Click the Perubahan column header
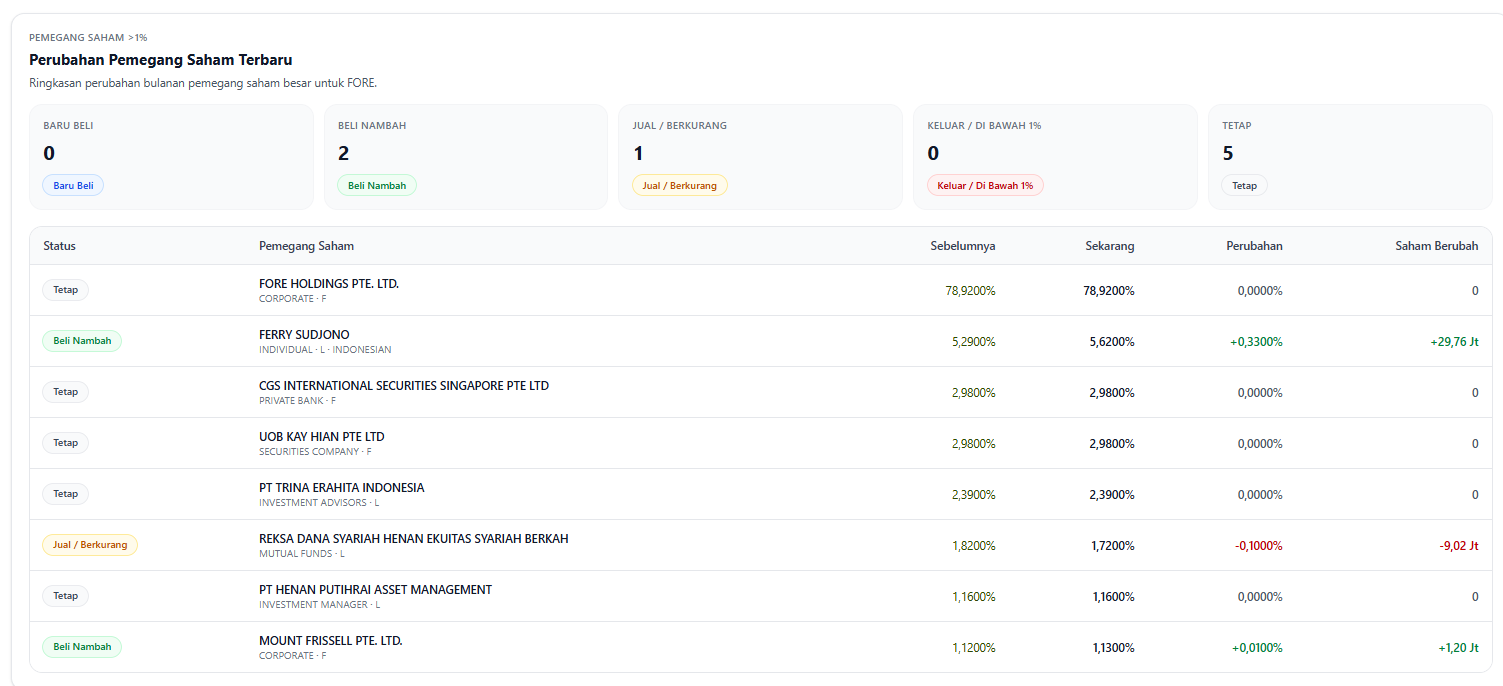 [x=1254, y=246]
